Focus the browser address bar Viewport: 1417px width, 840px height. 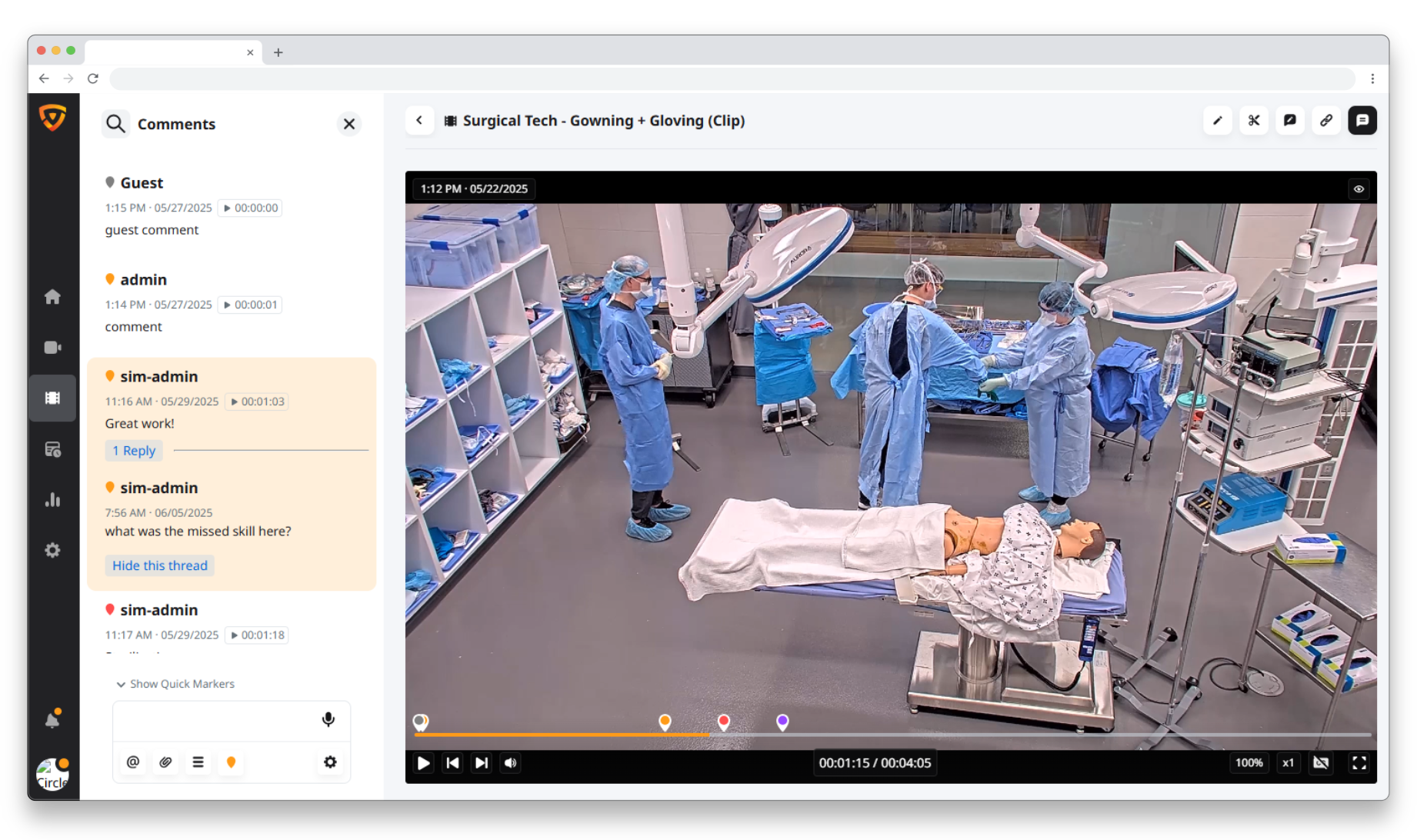(732, 78)
